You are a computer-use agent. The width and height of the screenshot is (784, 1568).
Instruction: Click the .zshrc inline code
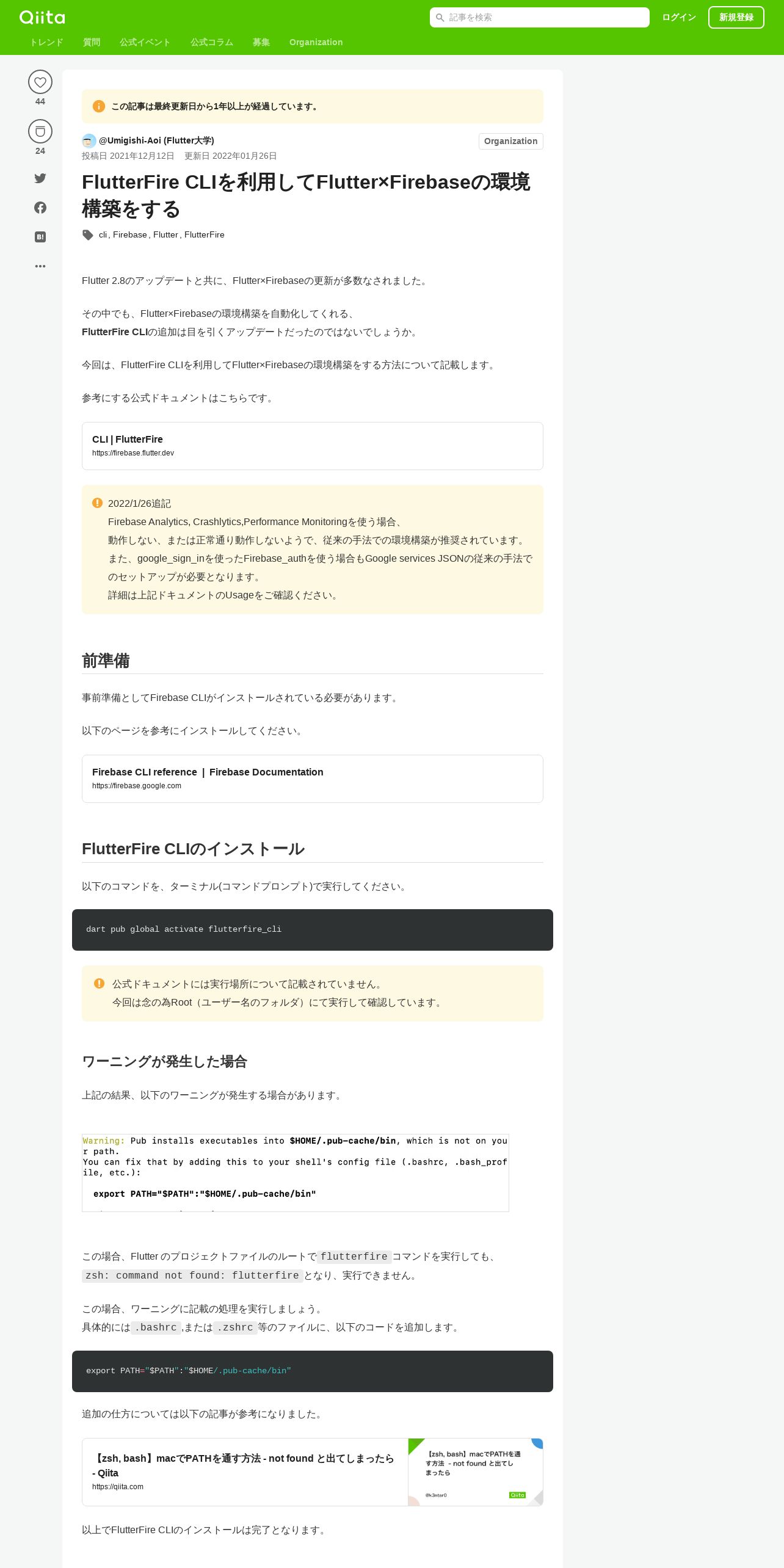tap(235, 1327)
